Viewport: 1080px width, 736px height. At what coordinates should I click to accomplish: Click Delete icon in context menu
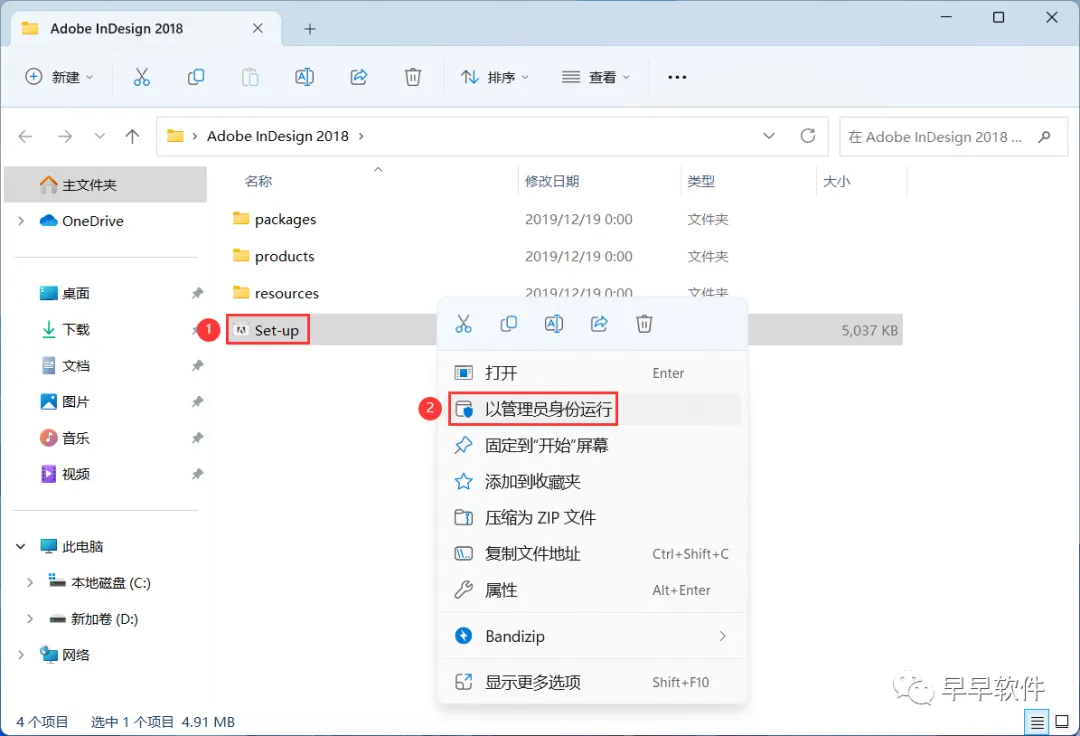[x=644, y=324]
